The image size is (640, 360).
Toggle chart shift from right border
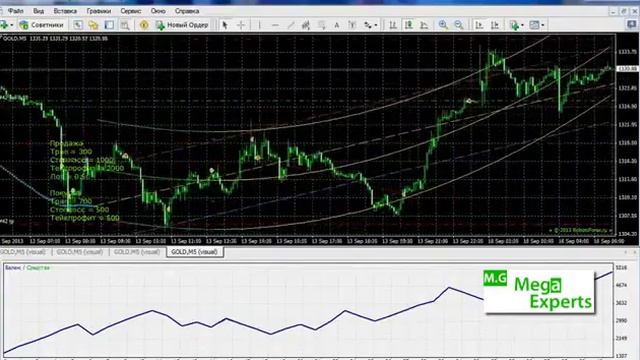pyautogui.click(x=495, y=25)
